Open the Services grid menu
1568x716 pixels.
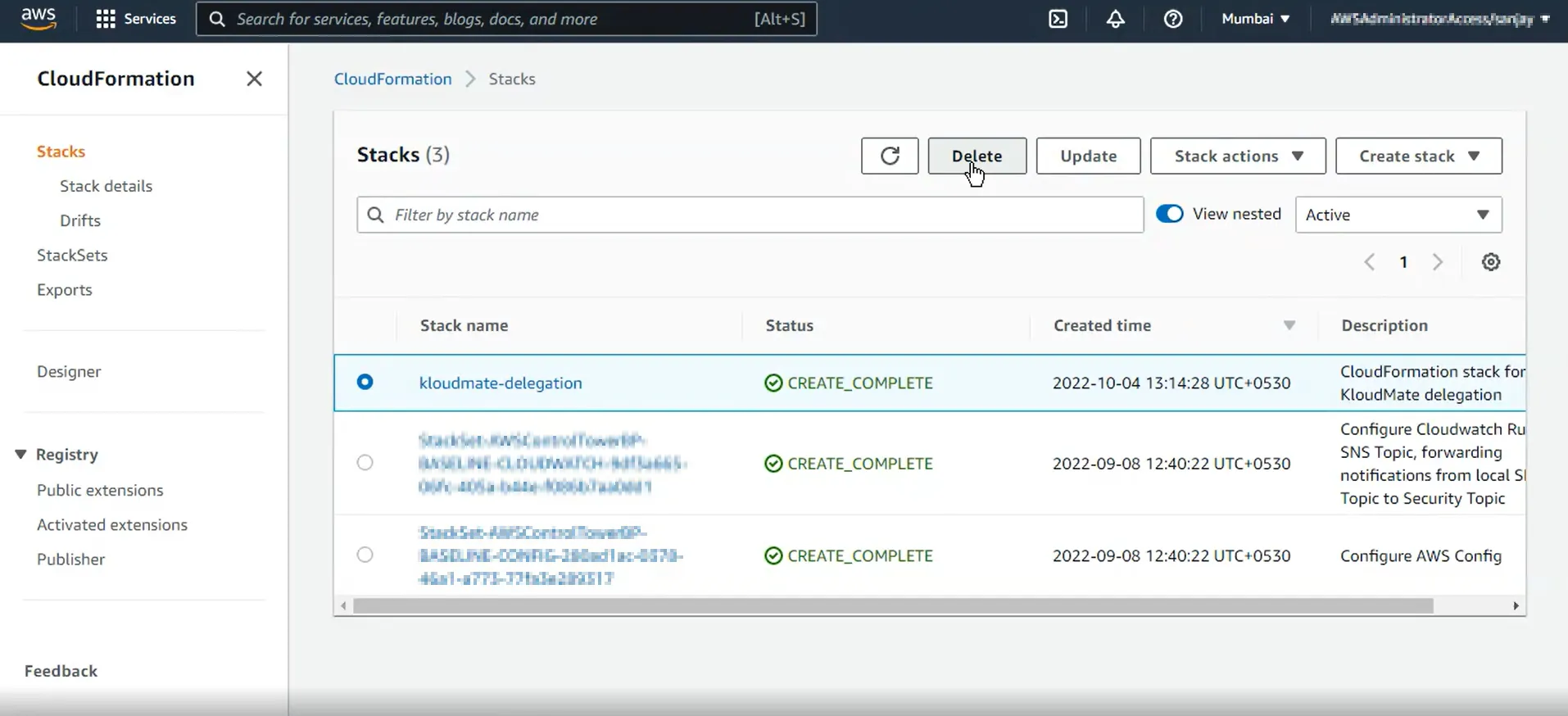click(136, 19)
